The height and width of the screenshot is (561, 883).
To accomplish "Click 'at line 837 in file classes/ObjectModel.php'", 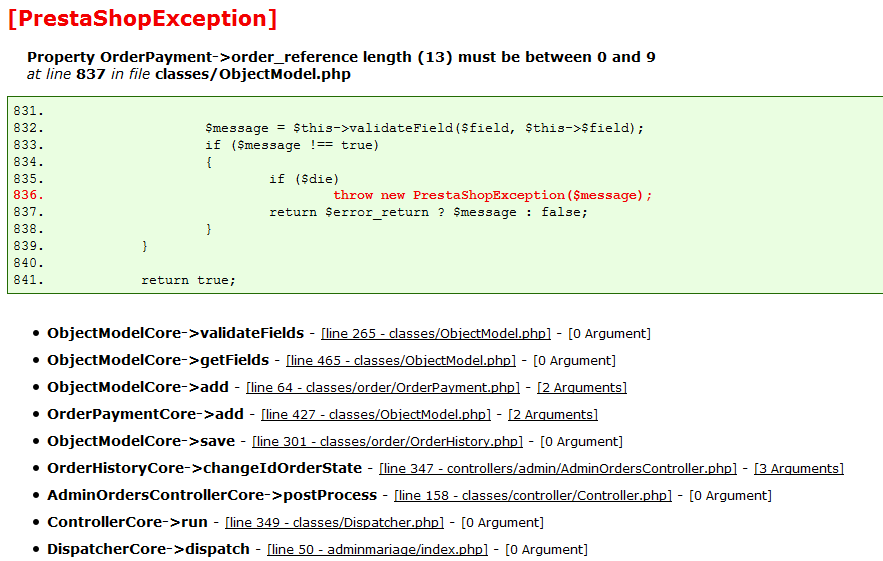I will point(189,74).
